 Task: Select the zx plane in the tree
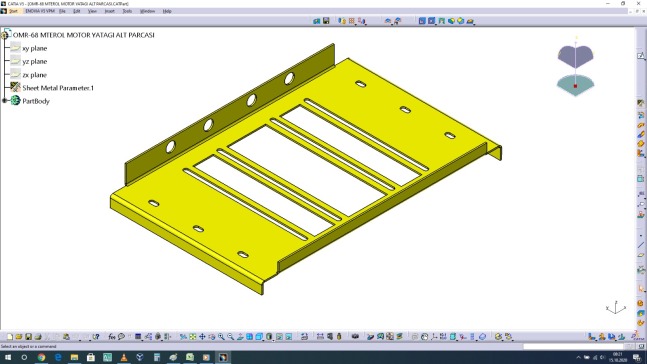tap(35, 75)
